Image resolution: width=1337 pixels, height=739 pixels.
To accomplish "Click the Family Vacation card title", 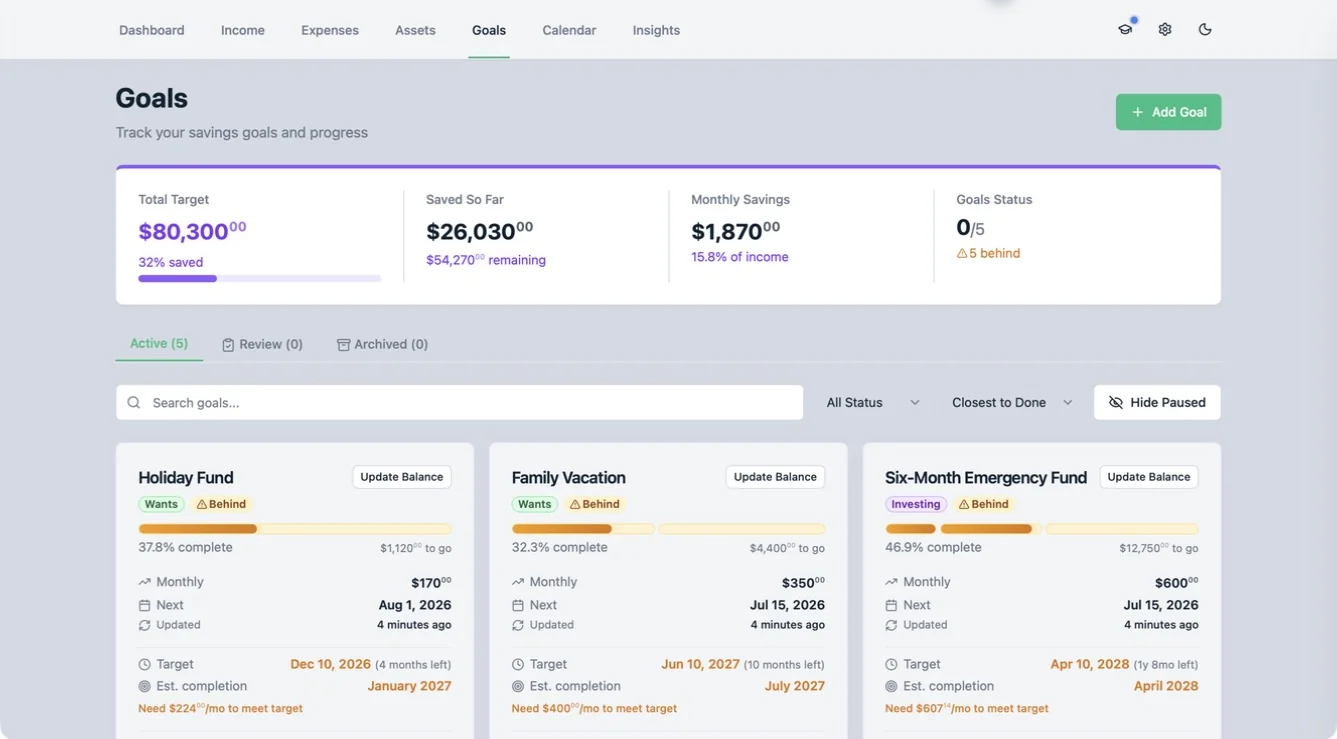I will (568, 478).
